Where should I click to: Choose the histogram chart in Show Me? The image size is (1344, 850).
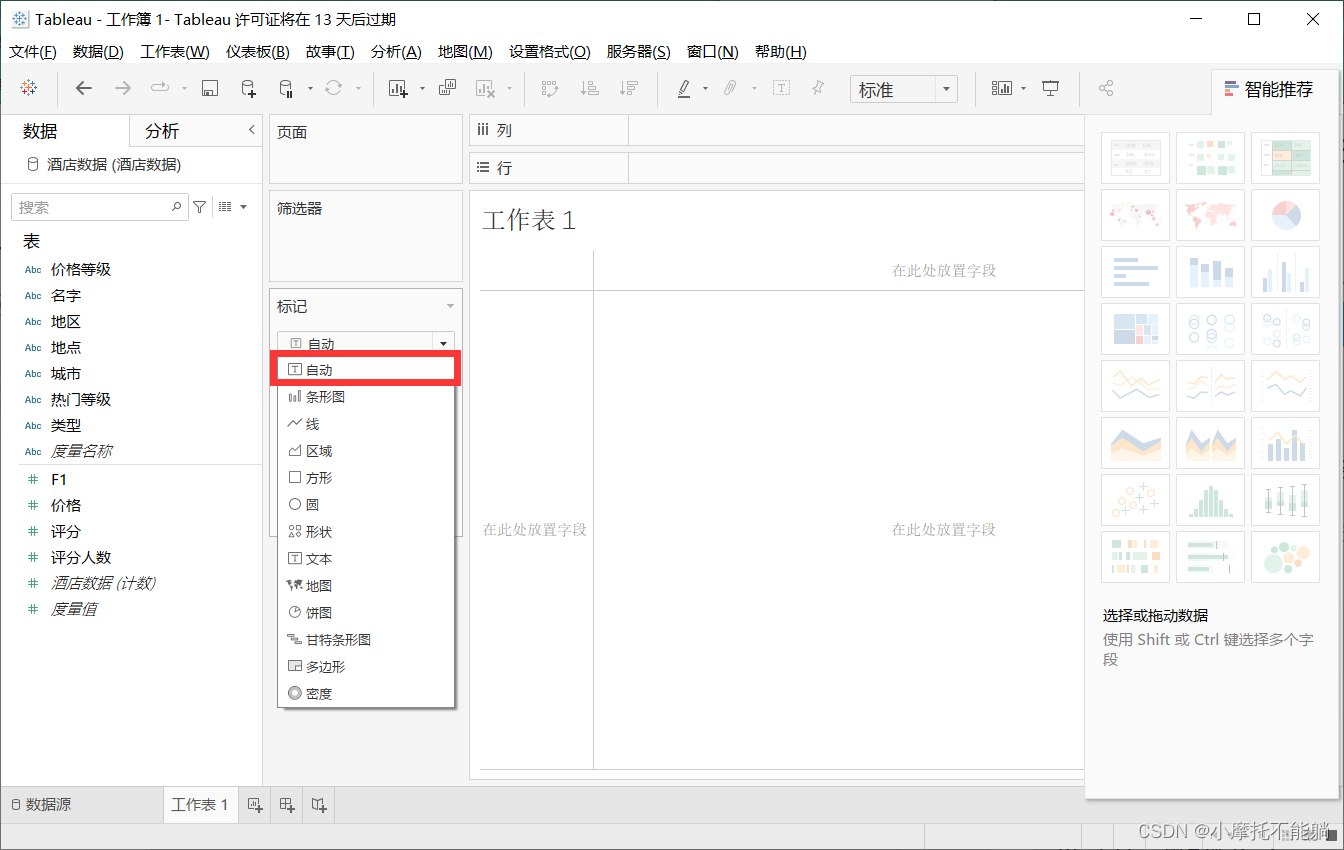pyautogui.click(x=1210, y=500)
